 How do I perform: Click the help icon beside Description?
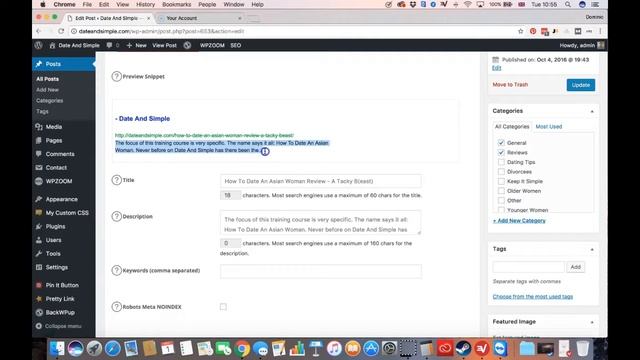tap(116, 216)
